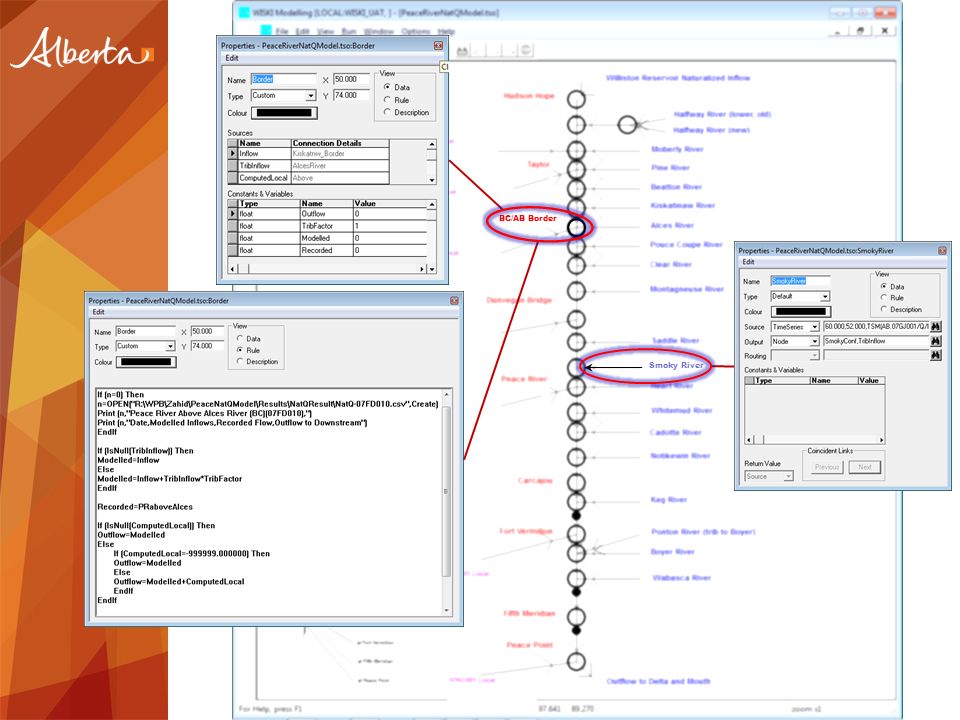Click the WISKI Modelling title bar app icon

point(244,12)
